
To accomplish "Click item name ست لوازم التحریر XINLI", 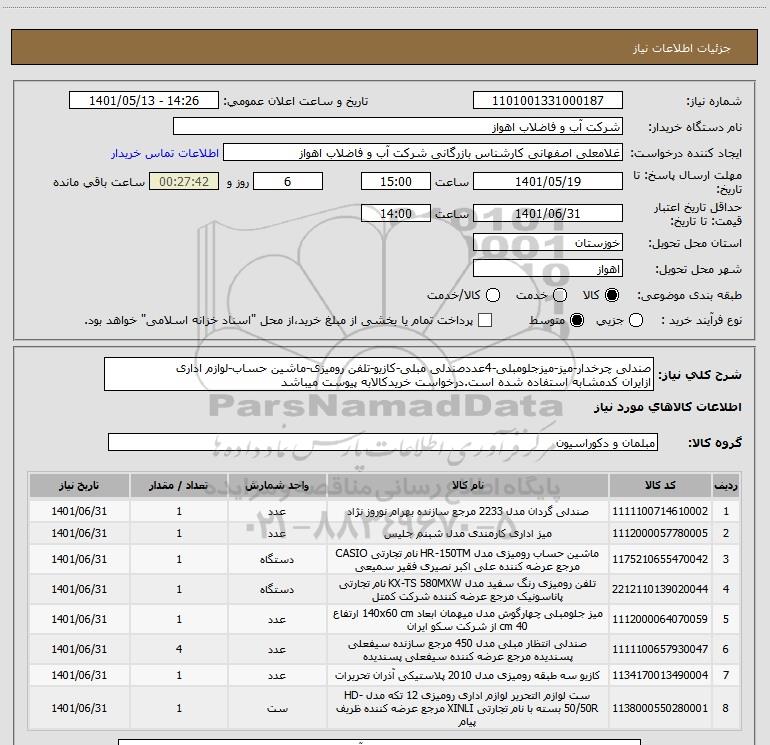I will [468, 708].
